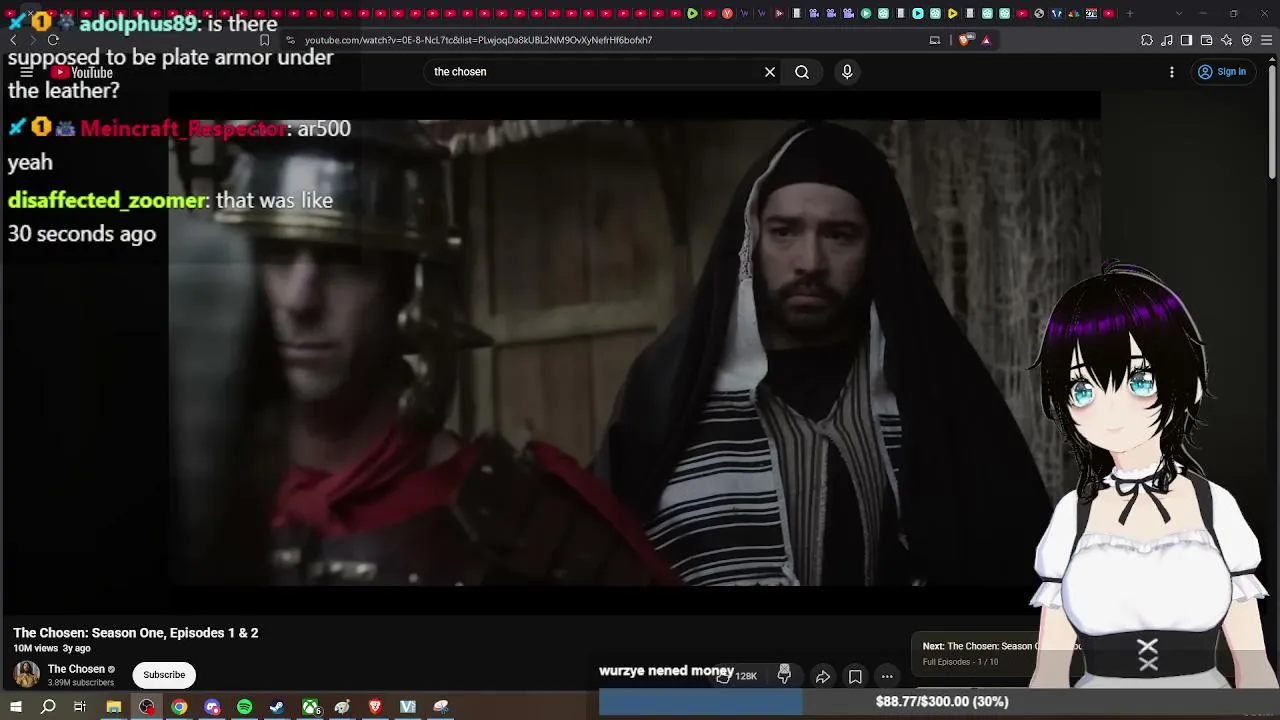The width and height of the screenshot is (1280, 720).
Task: Select the YouTube URL in the address bar
Action: [478, 40]
